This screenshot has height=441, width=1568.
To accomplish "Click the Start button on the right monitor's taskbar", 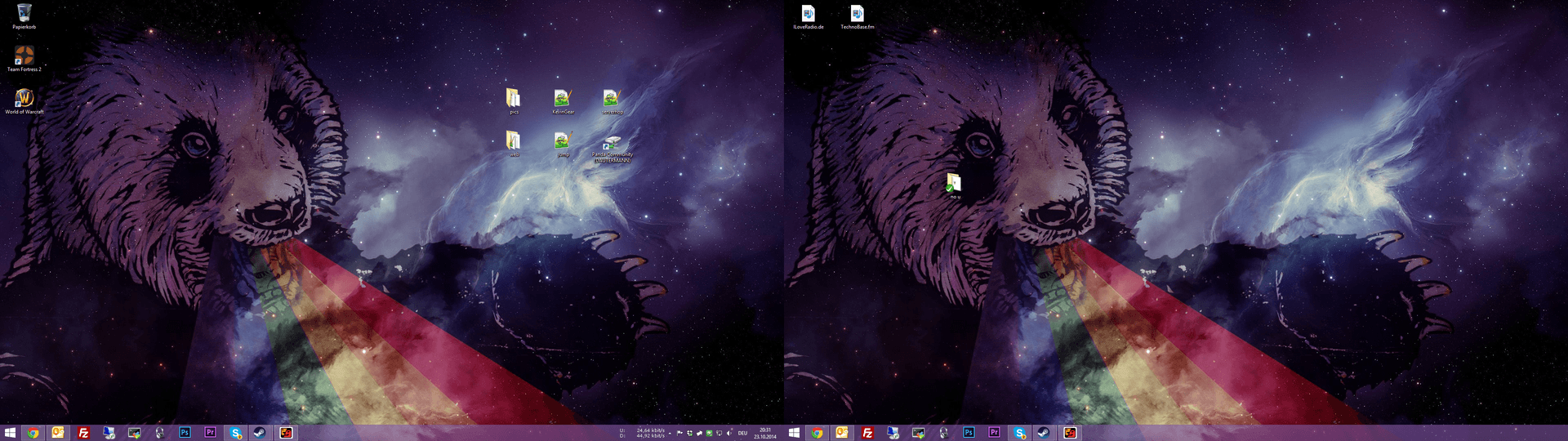I will click(794, 433).
